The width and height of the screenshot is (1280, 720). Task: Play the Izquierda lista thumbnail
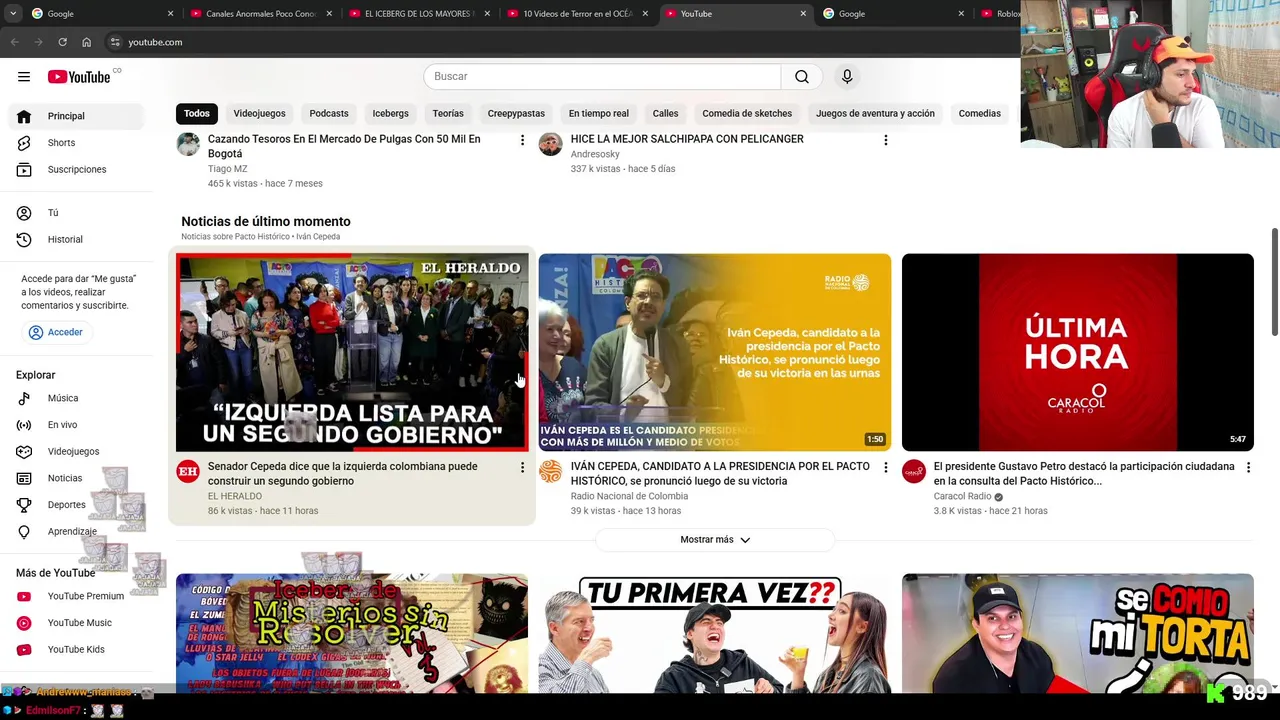[352, 353]
